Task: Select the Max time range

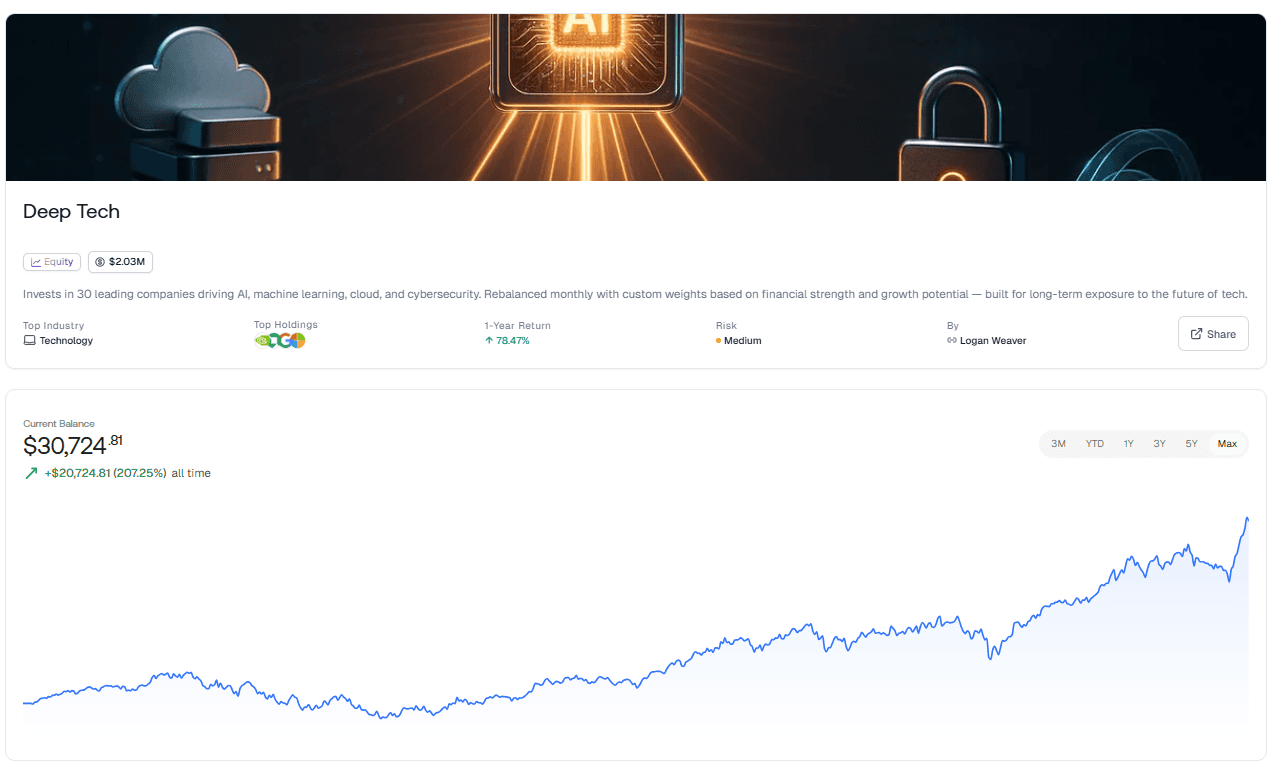Action: pyautogui.click(x=1227, y=444)
